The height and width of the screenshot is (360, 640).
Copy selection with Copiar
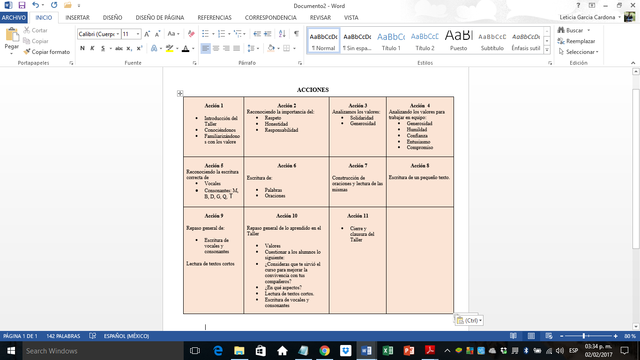(x=36, y=41)
